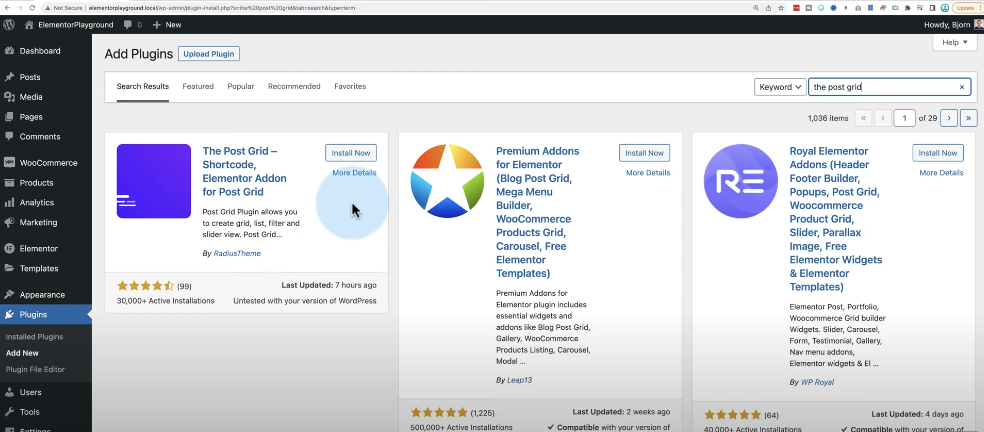Click the browser back arrow
This screenshot has height=432, width=984.
coord(6,8)
